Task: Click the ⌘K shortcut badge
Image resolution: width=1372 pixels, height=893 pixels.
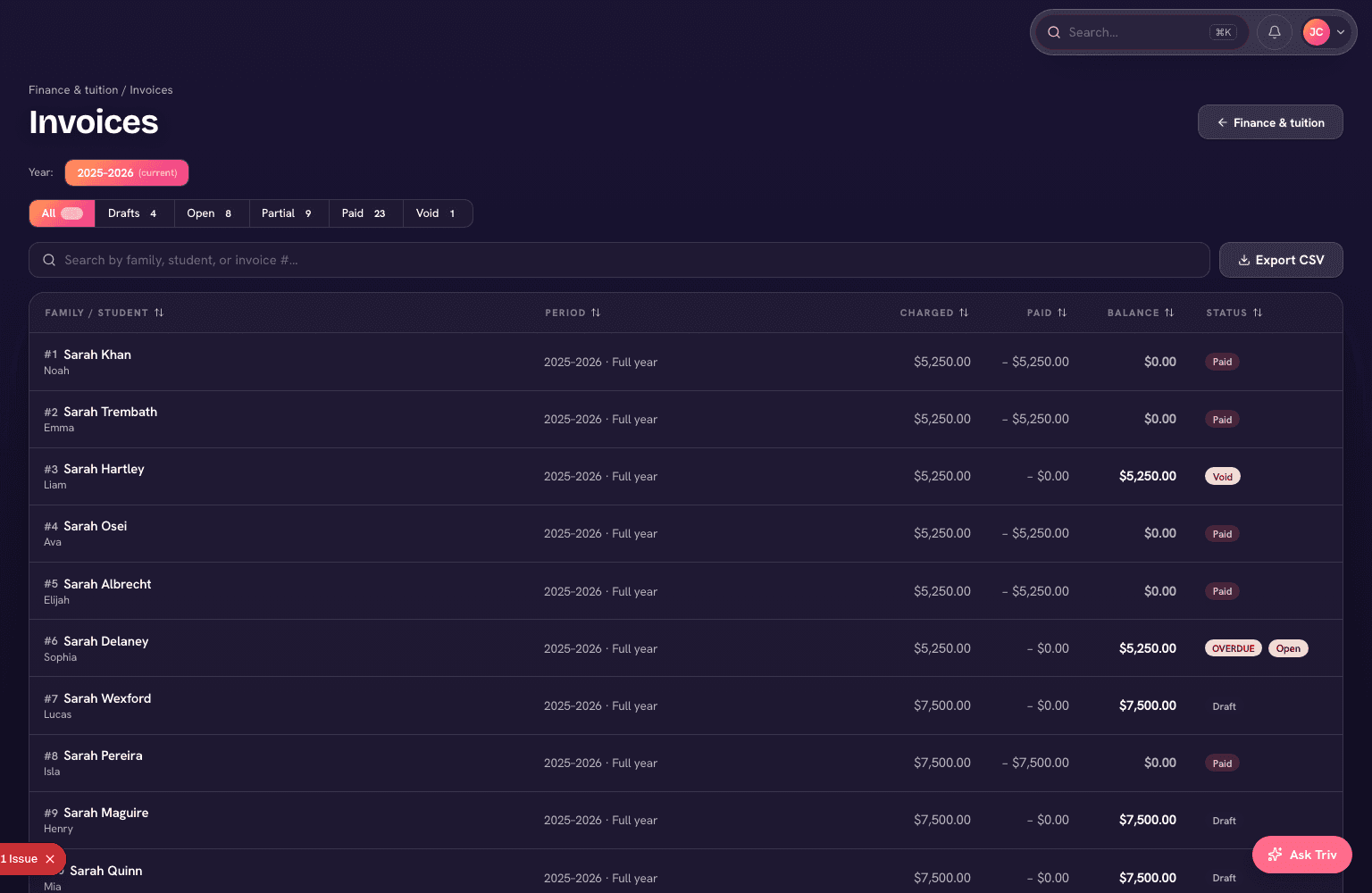Action: [1224, 32]
